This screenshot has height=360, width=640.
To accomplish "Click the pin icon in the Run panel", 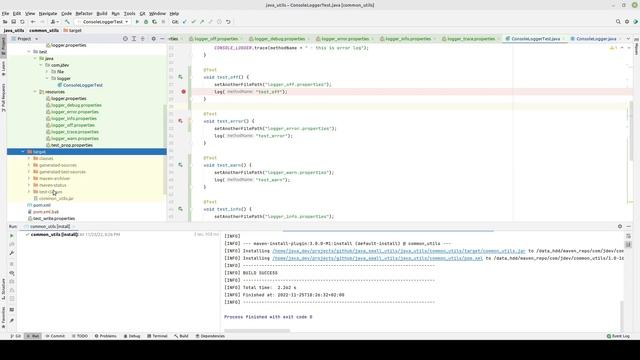I will point(11,321).
